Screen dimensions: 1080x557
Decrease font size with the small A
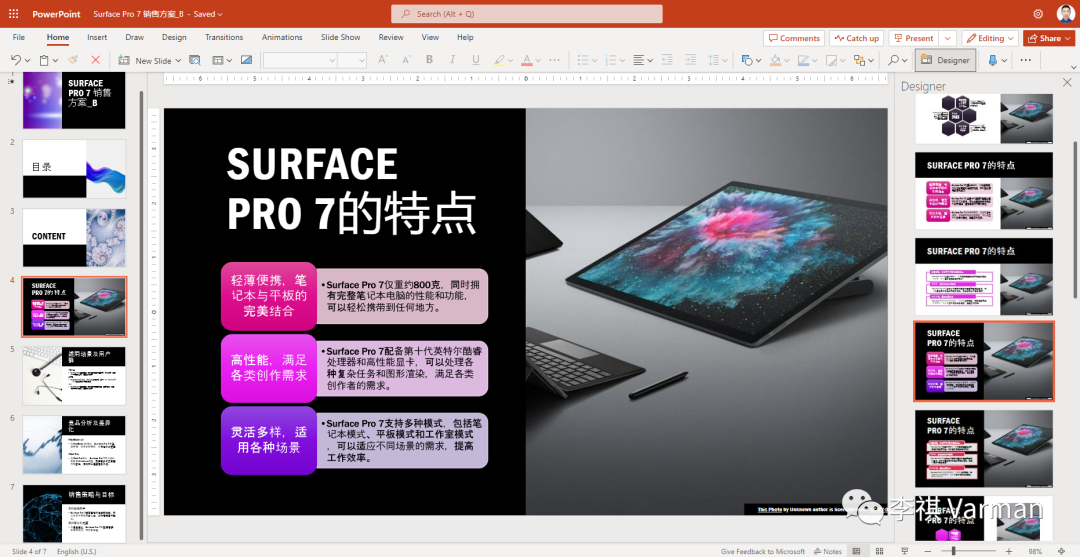(x=406, y=61)
